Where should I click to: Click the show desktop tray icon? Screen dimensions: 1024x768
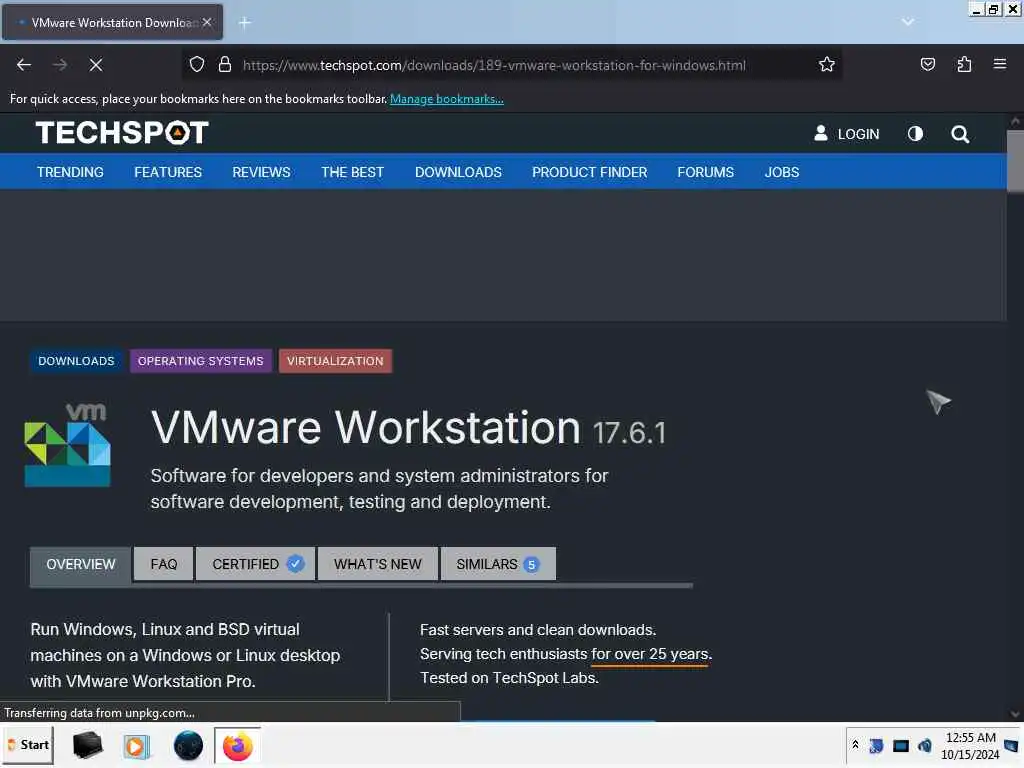click(x=1011, y=745)
